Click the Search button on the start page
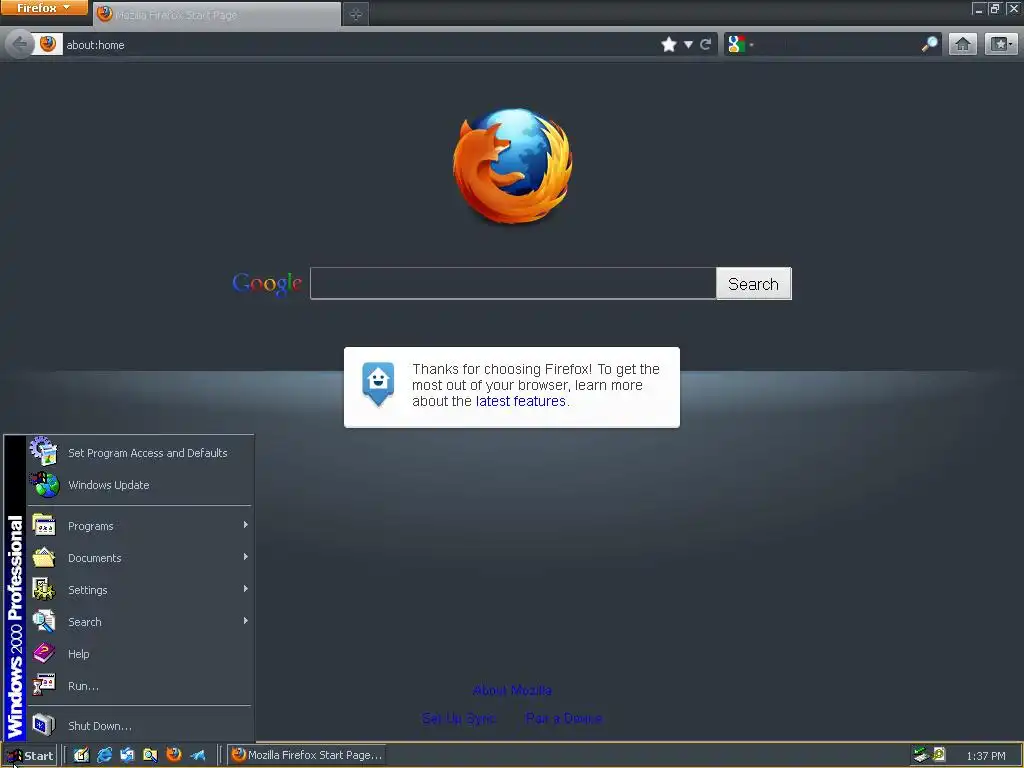 tap(754, 283)
